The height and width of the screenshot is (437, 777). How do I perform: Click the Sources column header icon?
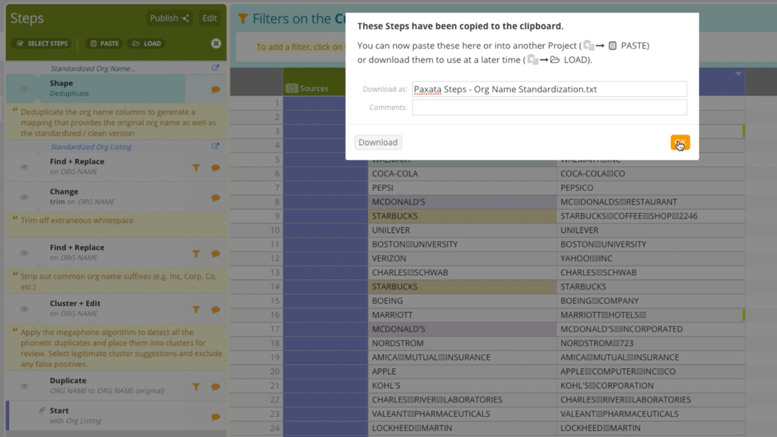(292, 88)
